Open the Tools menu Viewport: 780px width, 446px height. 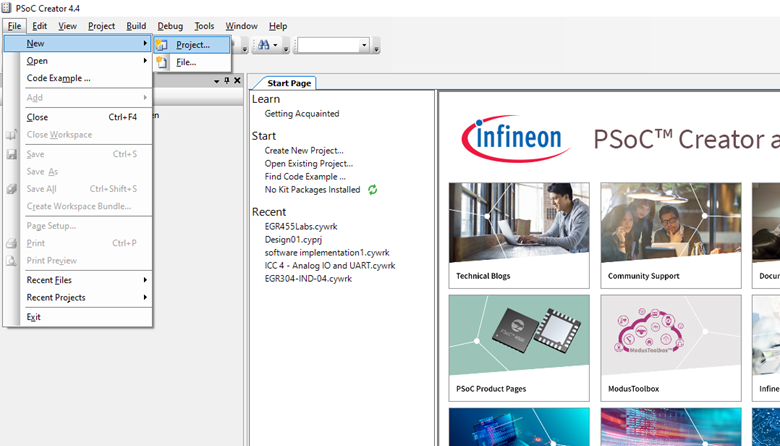[x=204, y=26]
